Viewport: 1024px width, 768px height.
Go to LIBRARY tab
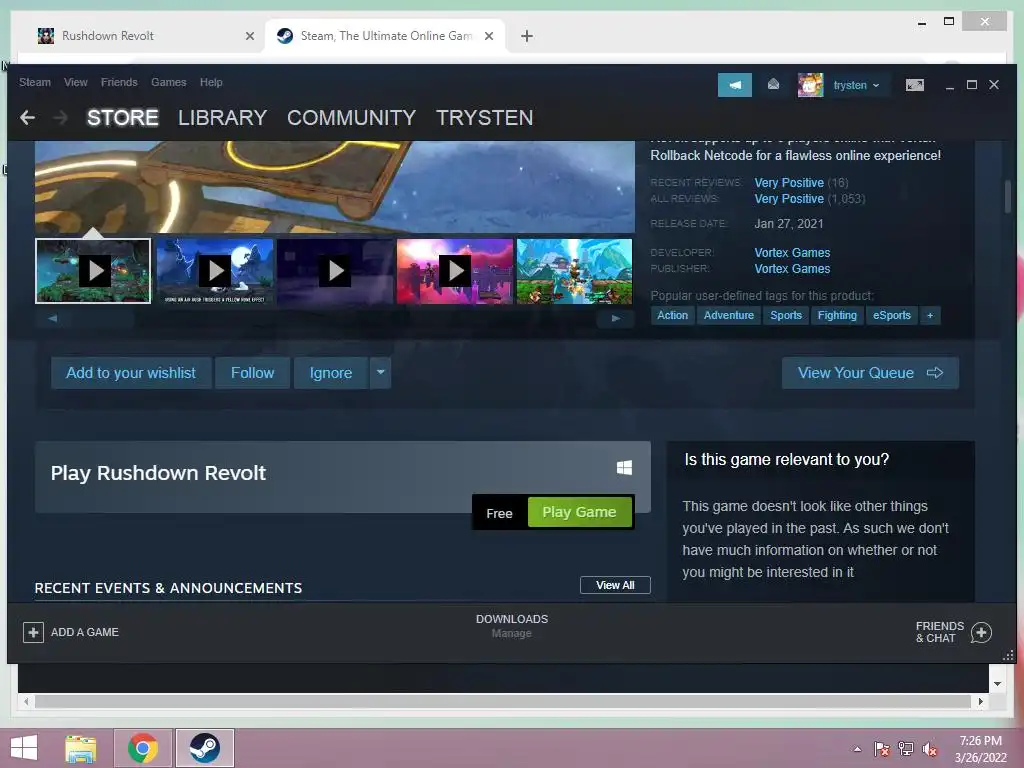click(223, 118)
